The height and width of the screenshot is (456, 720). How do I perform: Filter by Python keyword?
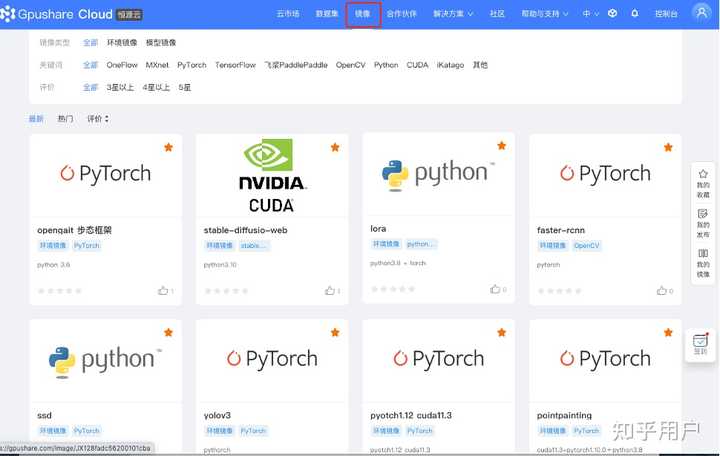386,65
